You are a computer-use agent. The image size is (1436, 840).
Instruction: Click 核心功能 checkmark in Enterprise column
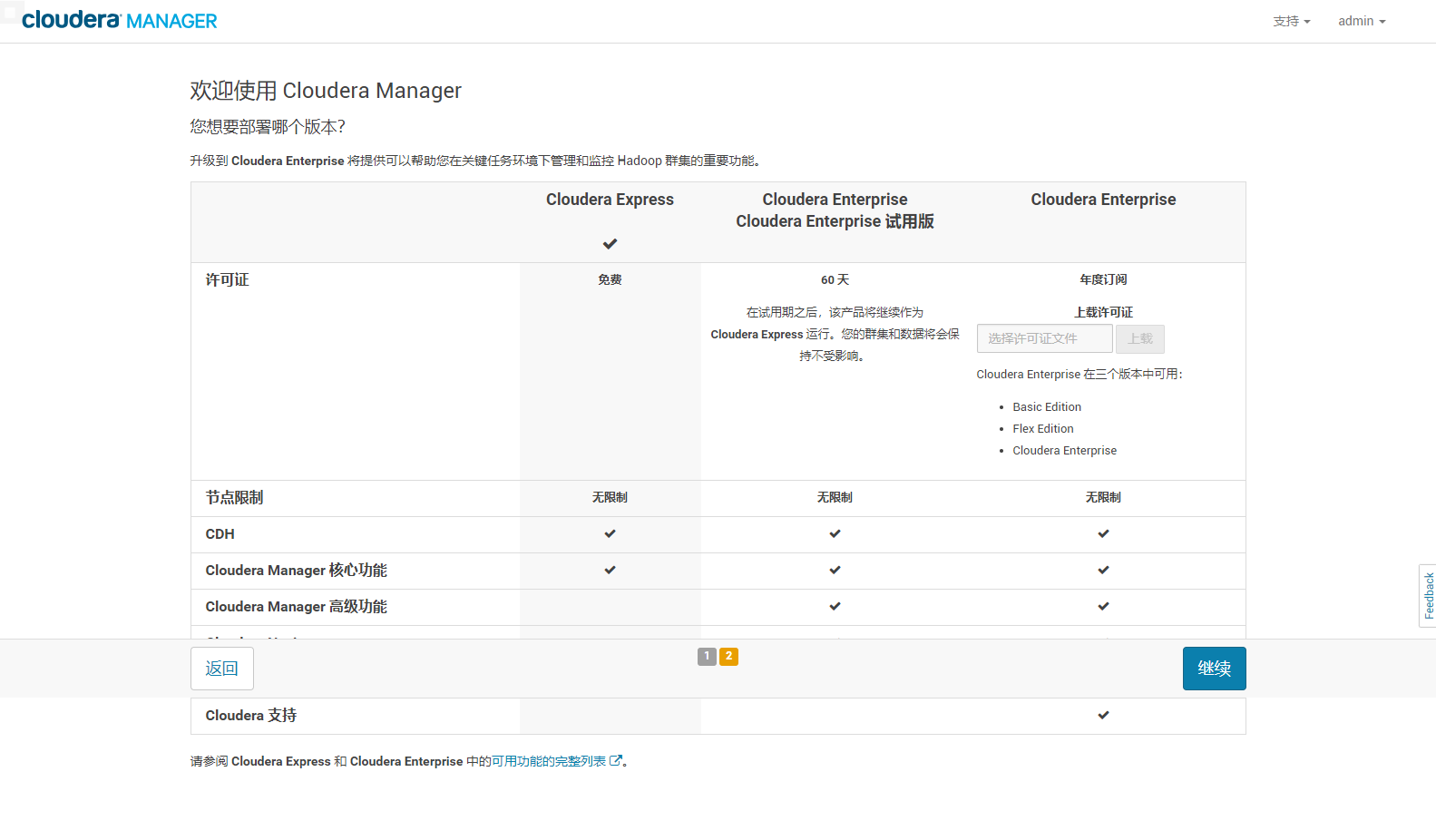[1103, 570]
